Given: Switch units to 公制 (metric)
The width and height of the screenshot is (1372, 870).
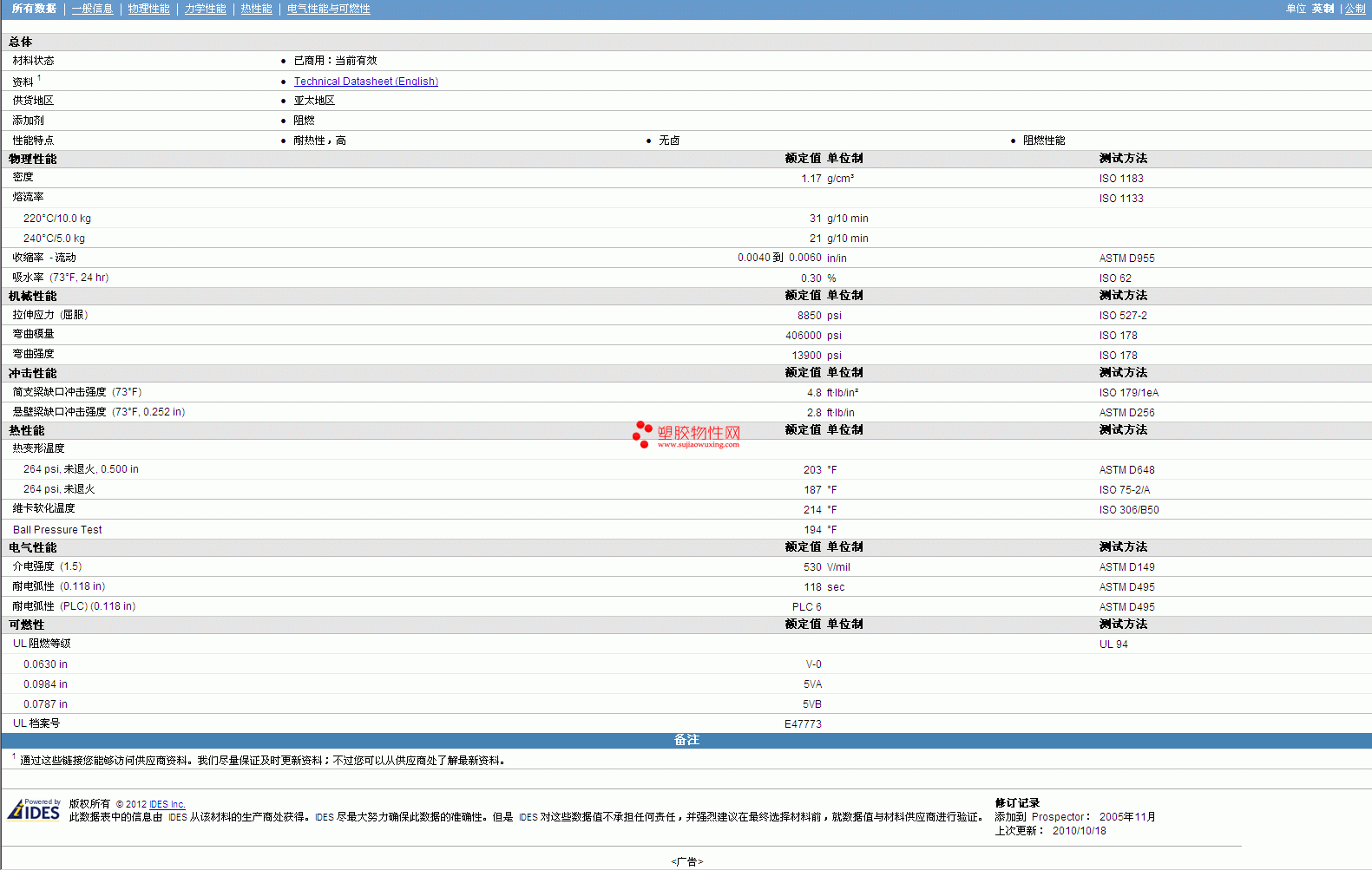Looking at the screenshot, I should [1355, 9].
